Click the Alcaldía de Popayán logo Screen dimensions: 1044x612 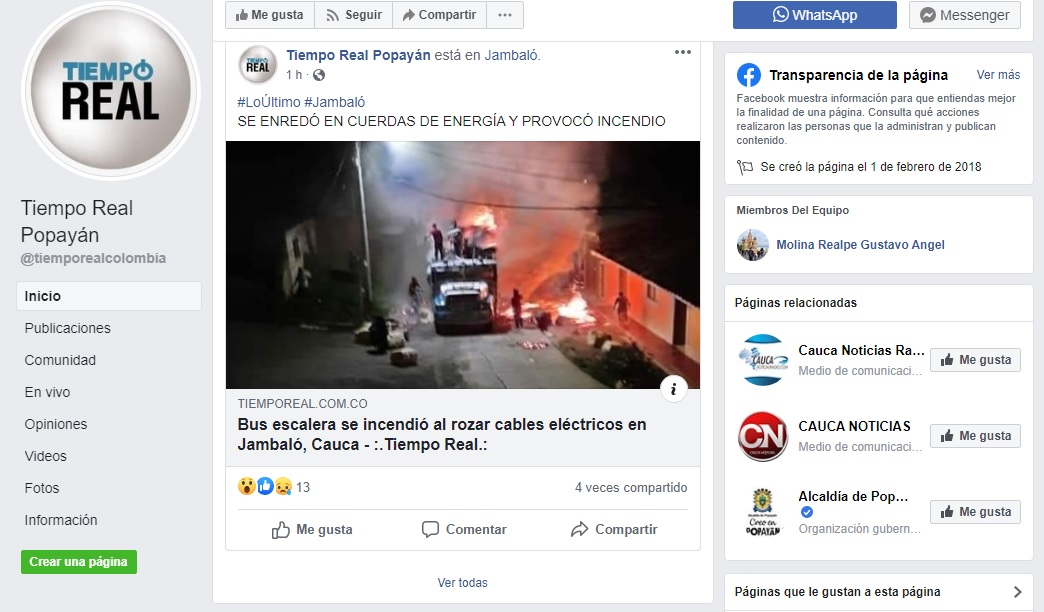coord(762,511)
